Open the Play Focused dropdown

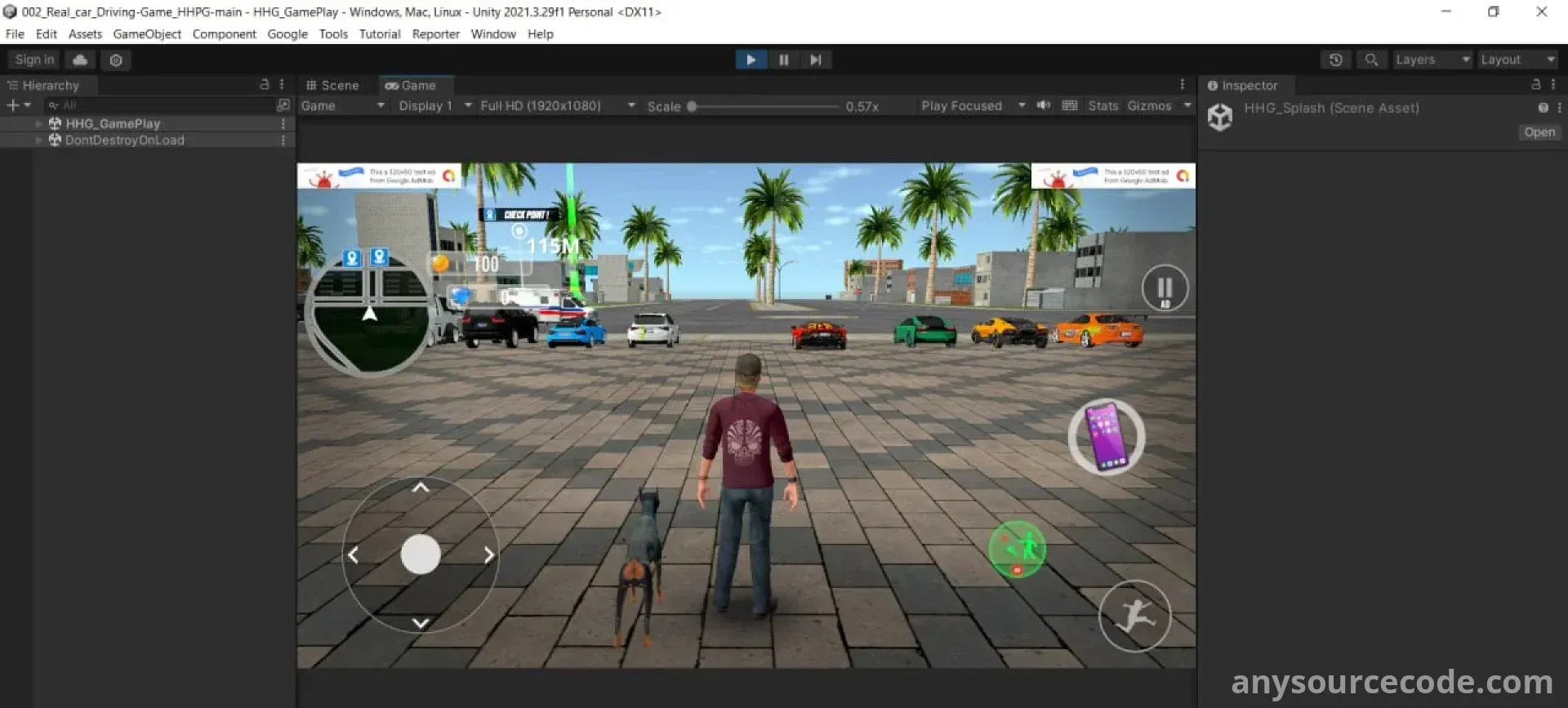click(972, 106)
